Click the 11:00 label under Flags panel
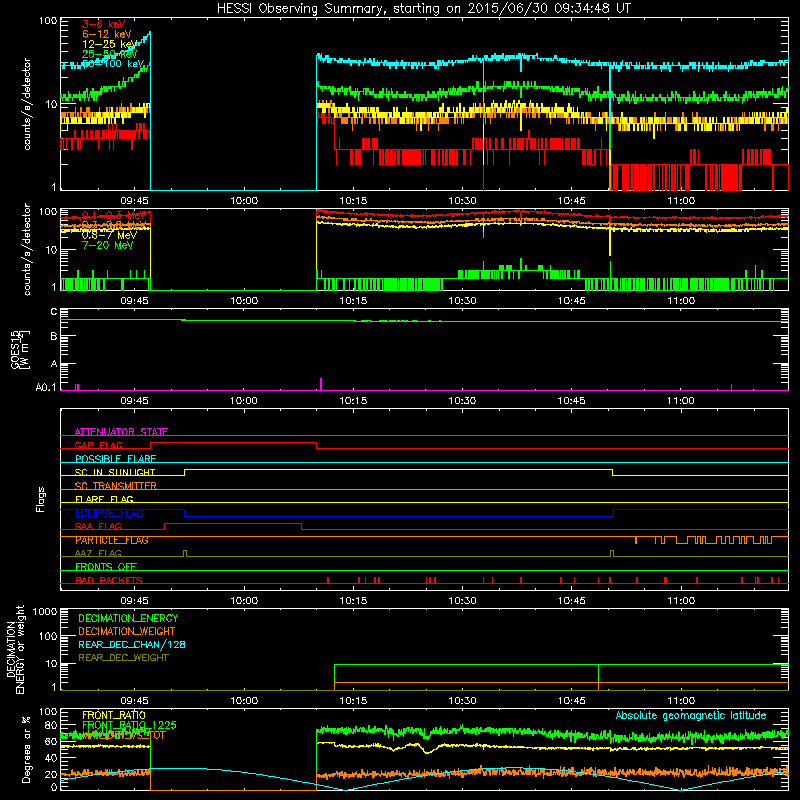Screen dimensions: 800x800 pyautogui.click(x=681, y=601)
